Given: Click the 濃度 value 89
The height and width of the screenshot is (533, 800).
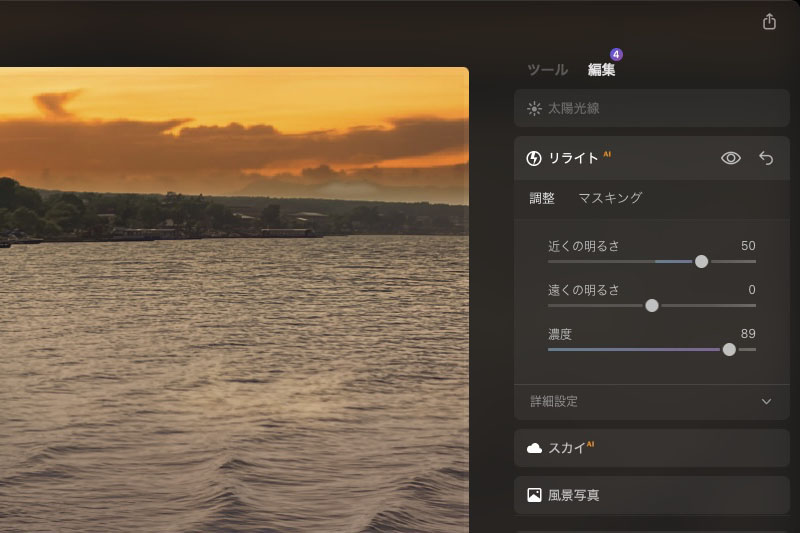Looking at the screenshot, I should pyautogui.click(x=748, y=334).
